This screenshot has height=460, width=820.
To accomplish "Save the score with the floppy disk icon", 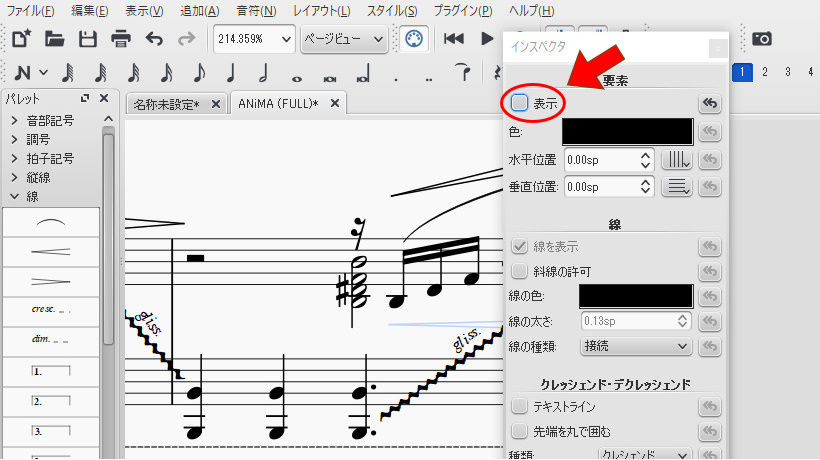I will coord(87,39).
